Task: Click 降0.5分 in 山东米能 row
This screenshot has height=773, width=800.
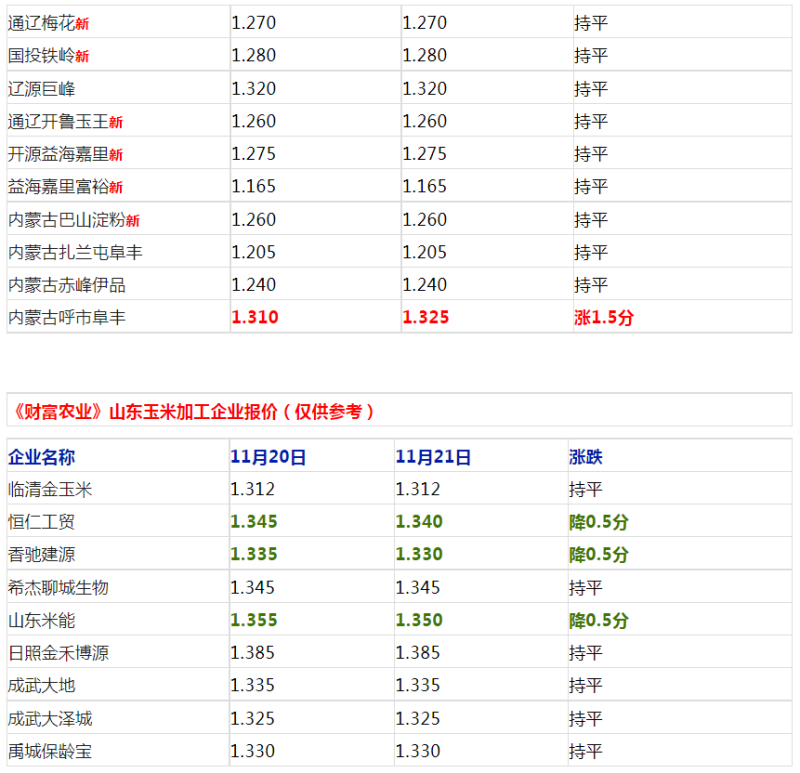Action: coord(598,621)
